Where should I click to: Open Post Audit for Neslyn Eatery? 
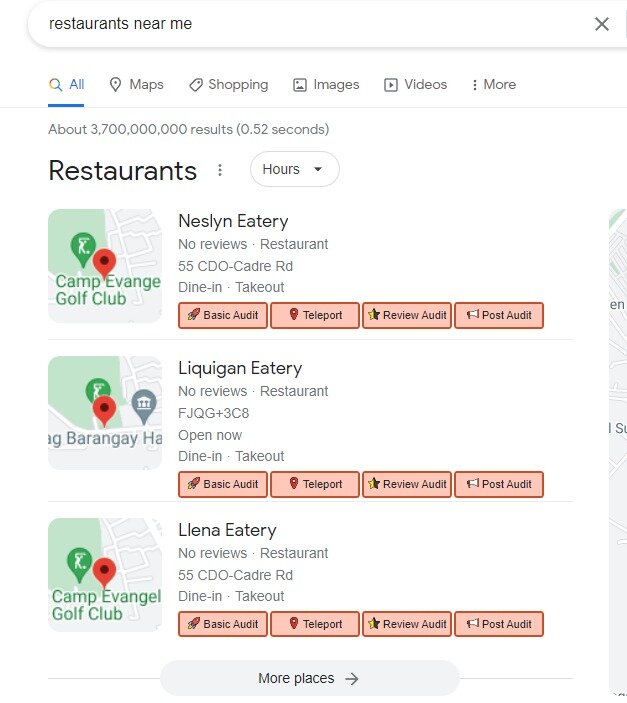[x=499, y=315]
